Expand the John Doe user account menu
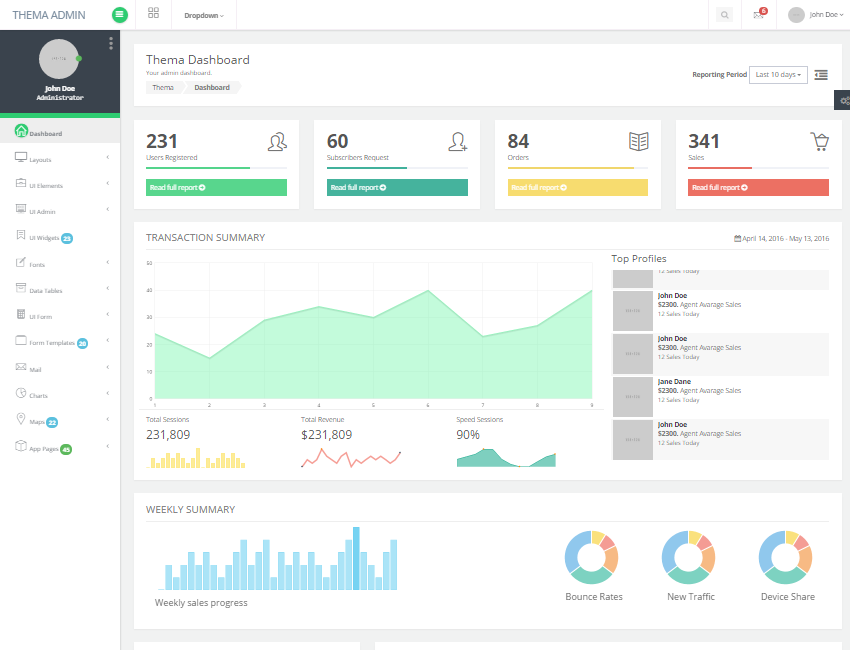850x650 pixels. click(x=813, y=15)
